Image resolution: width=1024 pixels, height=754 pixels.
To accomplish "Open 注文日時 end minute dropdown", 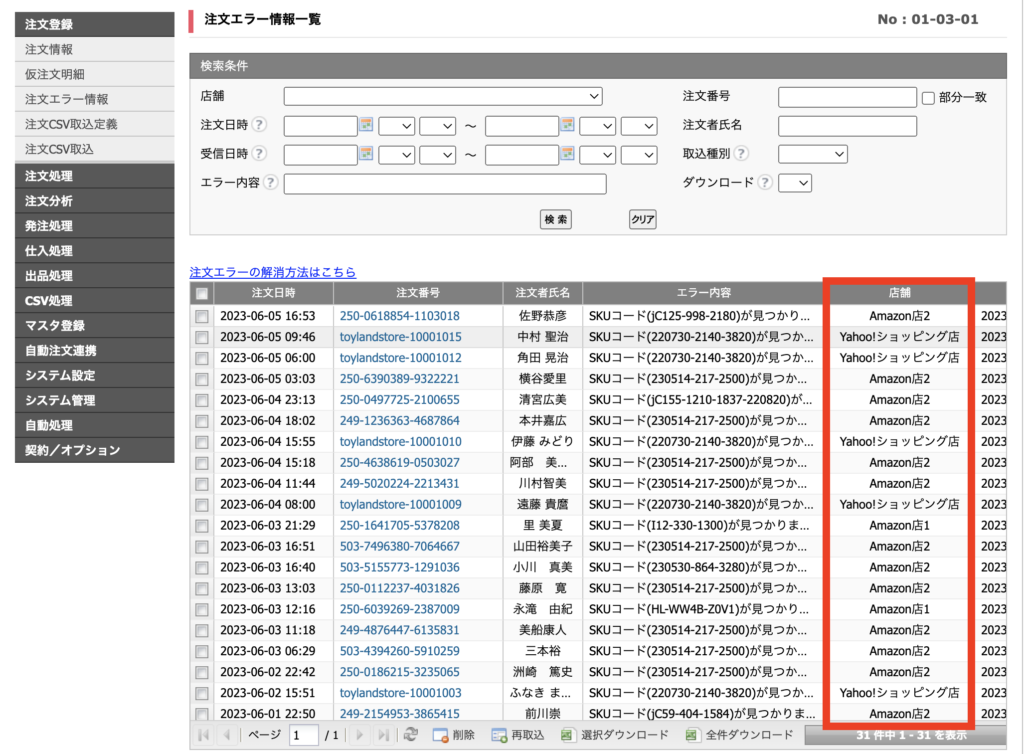I will (639, 125).
